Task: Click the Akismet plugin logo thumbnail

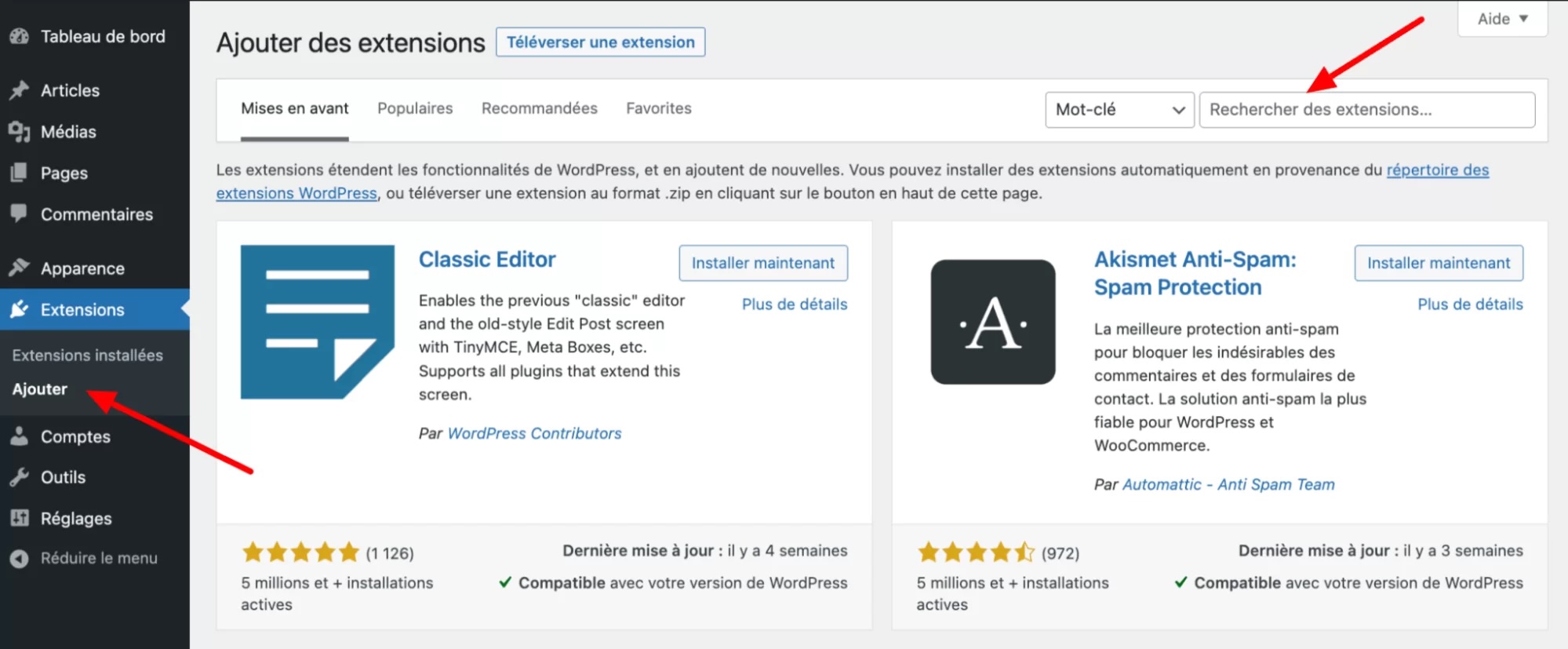Action: click(993, 322)
